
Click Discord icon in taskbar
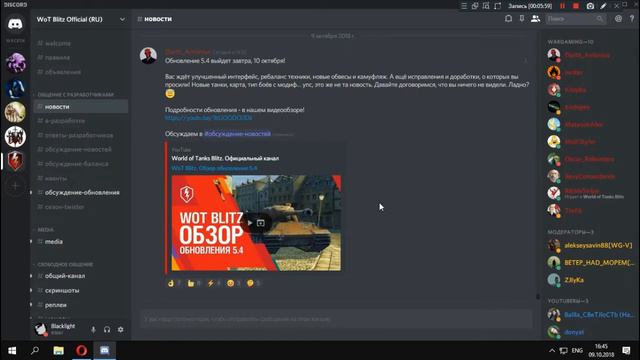point(104,351)
